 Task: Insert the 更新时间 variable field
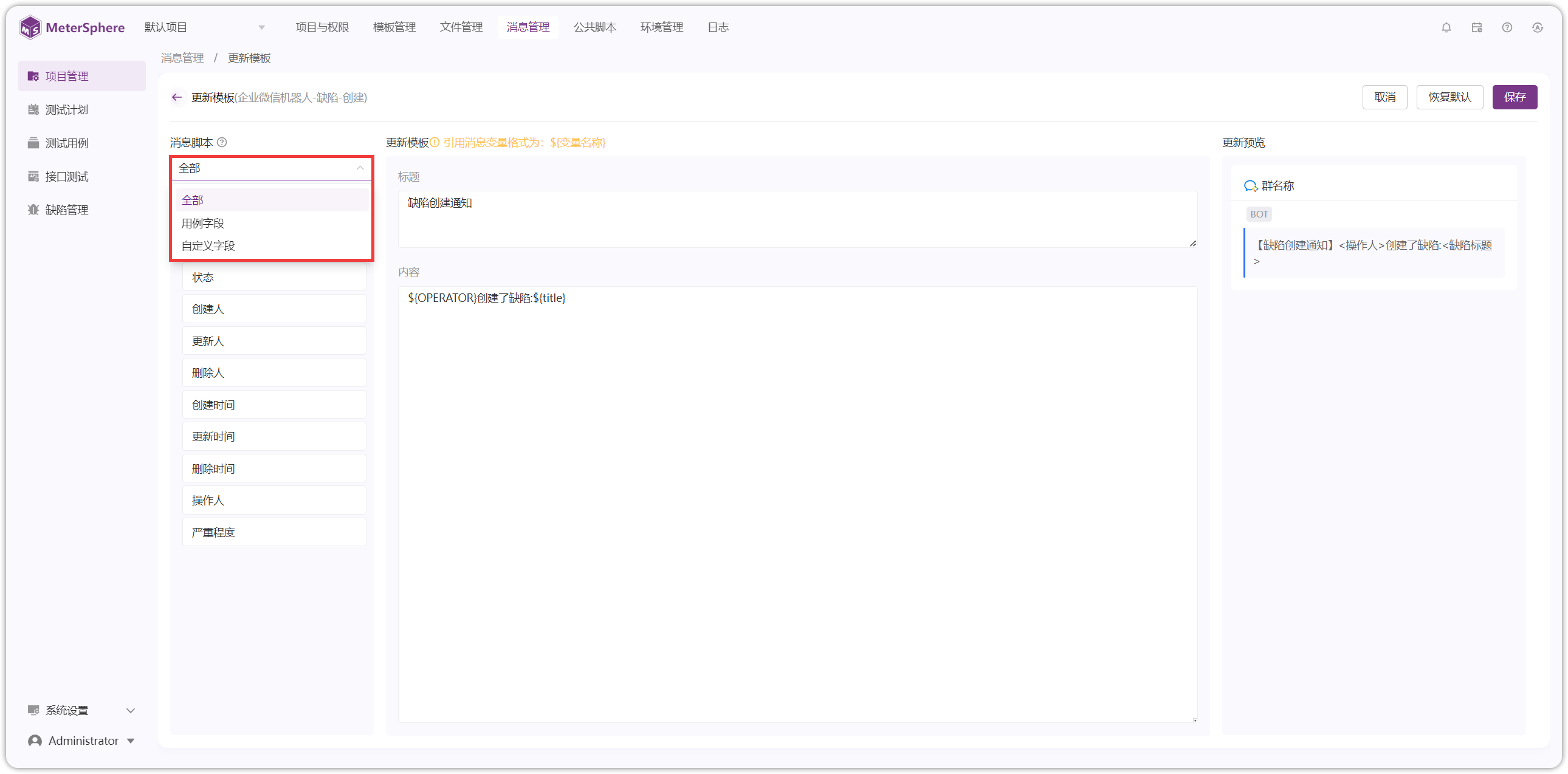274,436
